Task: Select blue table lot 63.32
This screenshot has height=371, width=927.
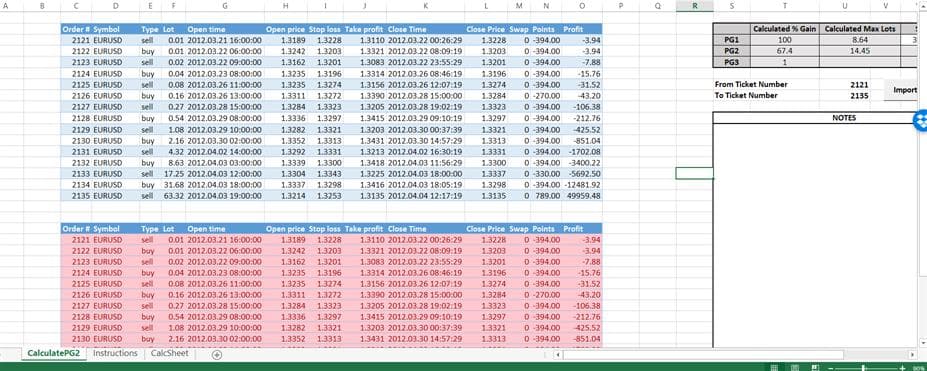Action: coord(173,196)
